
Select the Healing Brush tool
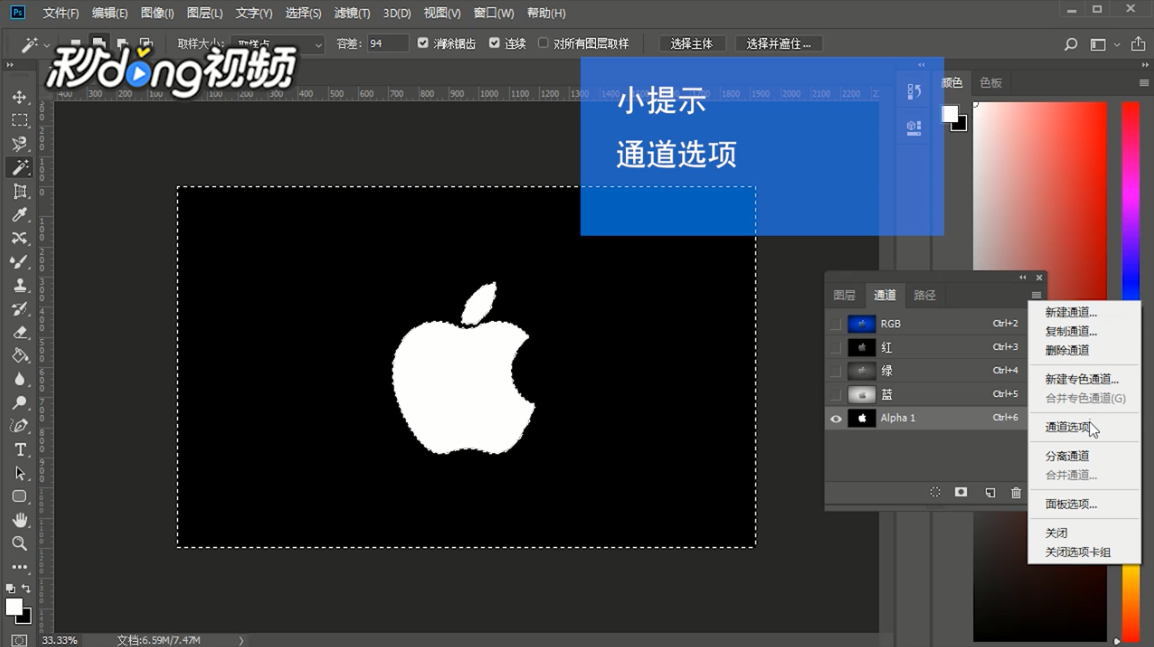pyautogui.click(x=20, y=238)
